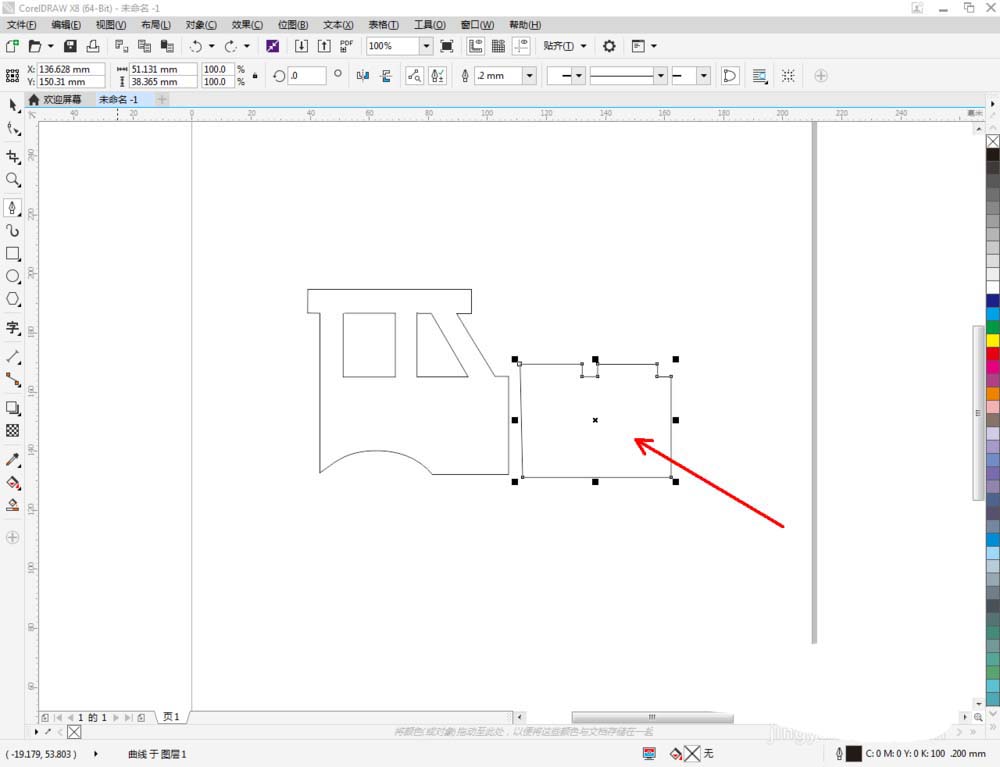Select the Transparency tool
This screenshot has width=1000, height=767.
(13, 430)
